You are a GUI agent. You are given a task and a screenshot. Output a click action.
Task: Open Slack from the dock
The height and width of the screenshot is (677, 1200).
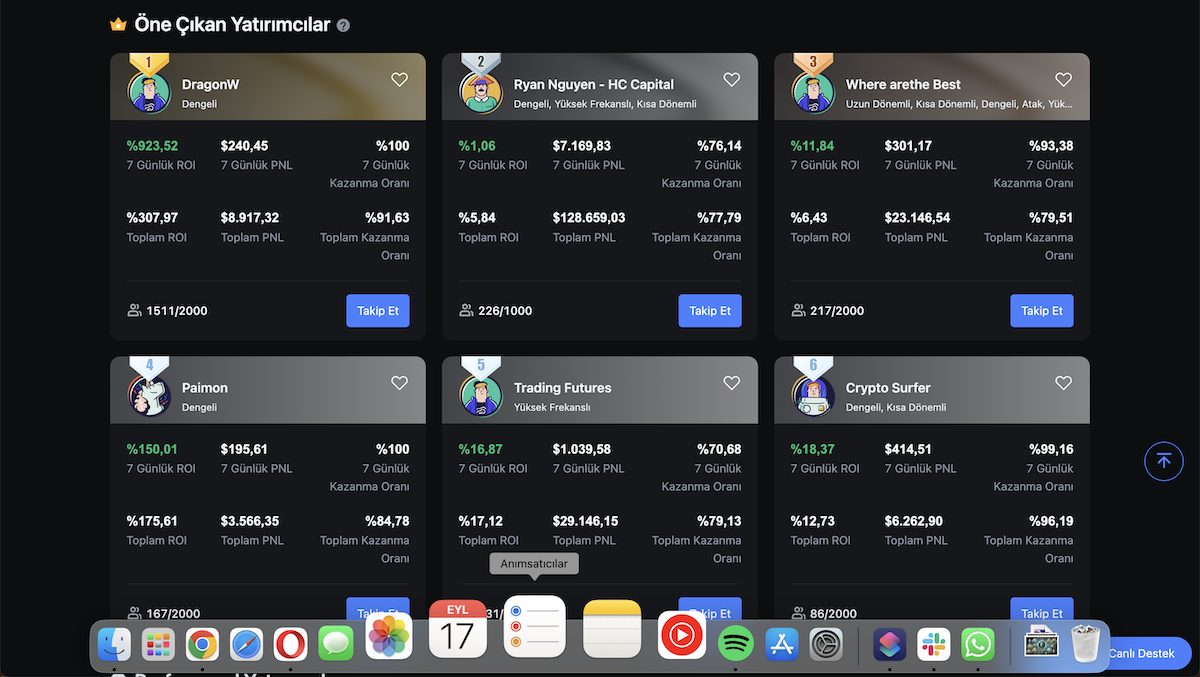coord(934,645)
